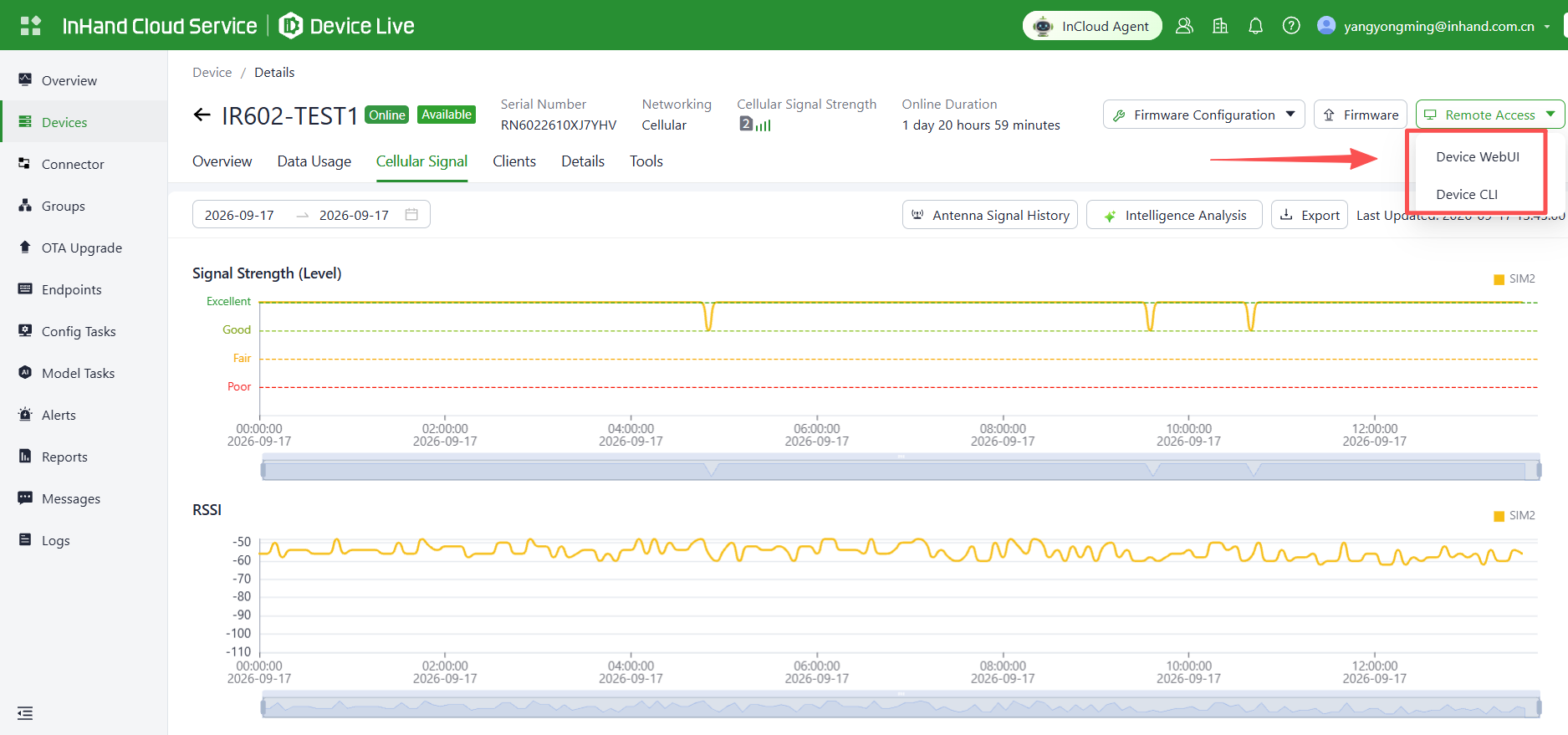Open Overview in the sidebar
This screenshot has height=735, width=1568.
coord(84,80)
